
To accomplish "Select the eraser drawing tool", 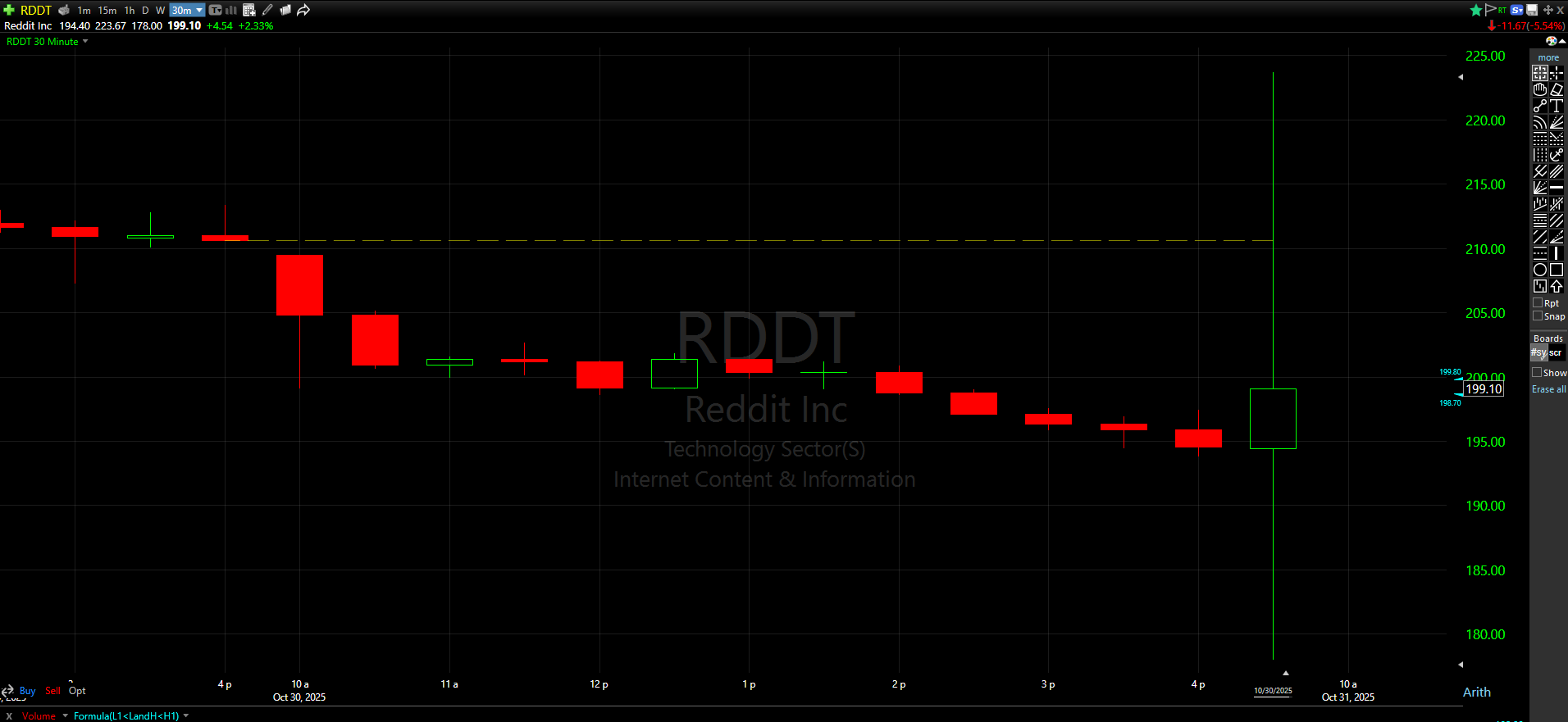I will point(1557,89).
